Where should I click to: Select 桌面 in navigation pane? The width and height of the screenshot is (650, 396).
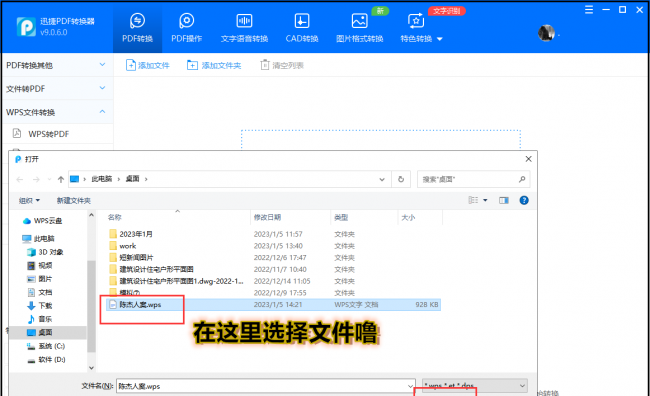click(47, 332)
